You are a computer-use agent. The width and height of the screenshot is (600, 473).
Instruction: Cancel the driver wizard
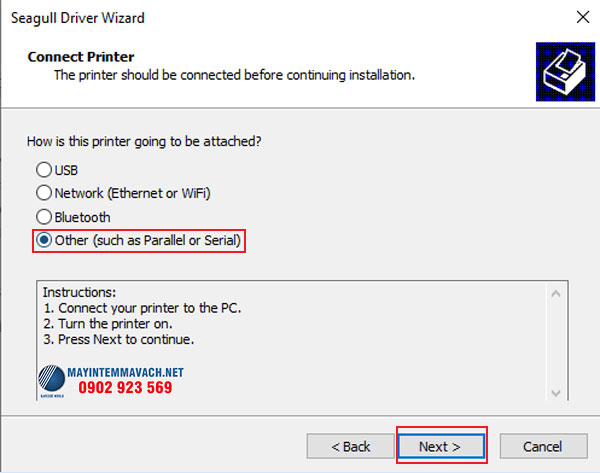tap(542, 446)
